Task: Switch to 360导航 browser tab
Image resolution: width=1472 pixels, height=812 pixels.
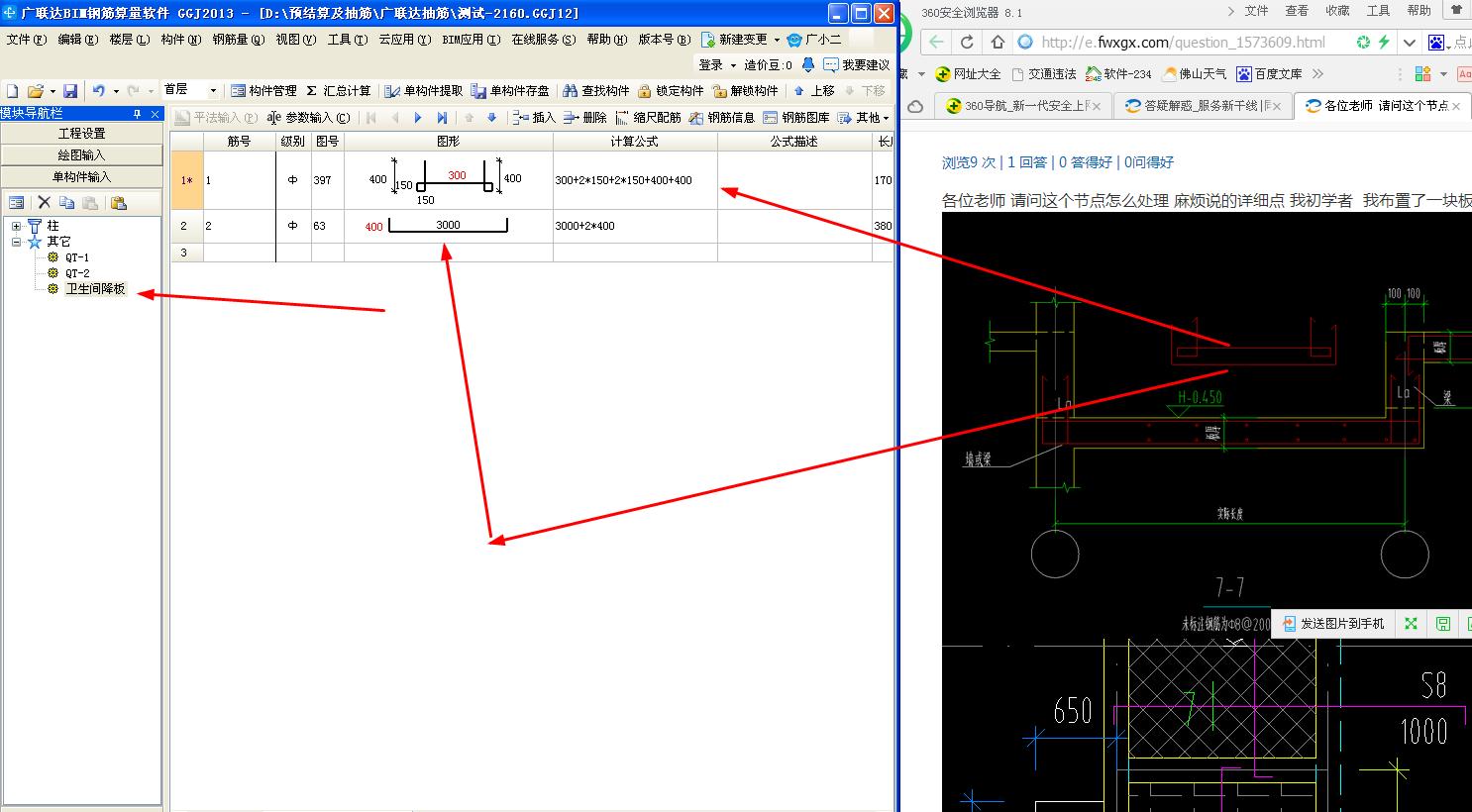Action: 1023,106
